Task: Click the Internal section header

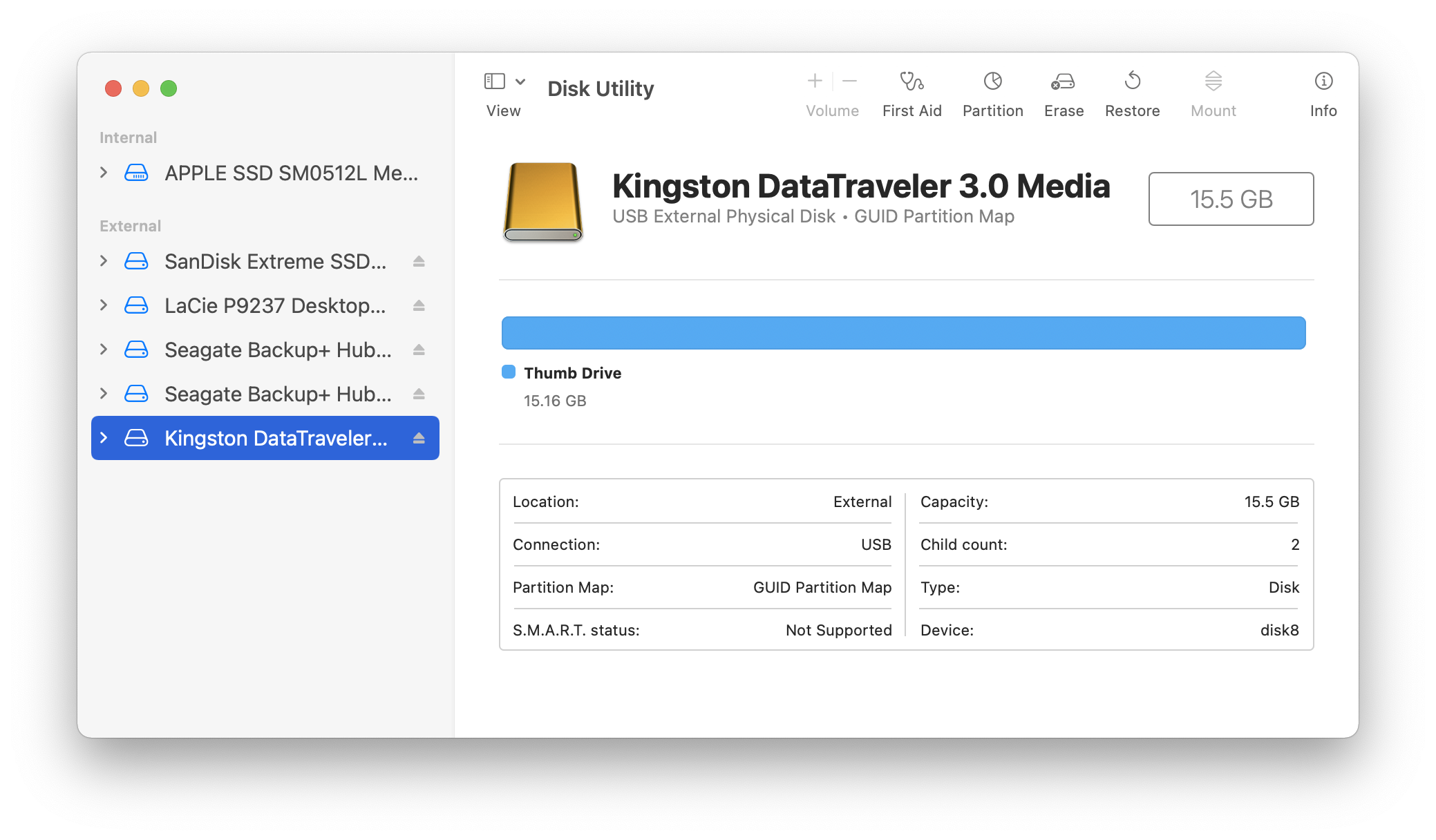Action: coord(128,137)
